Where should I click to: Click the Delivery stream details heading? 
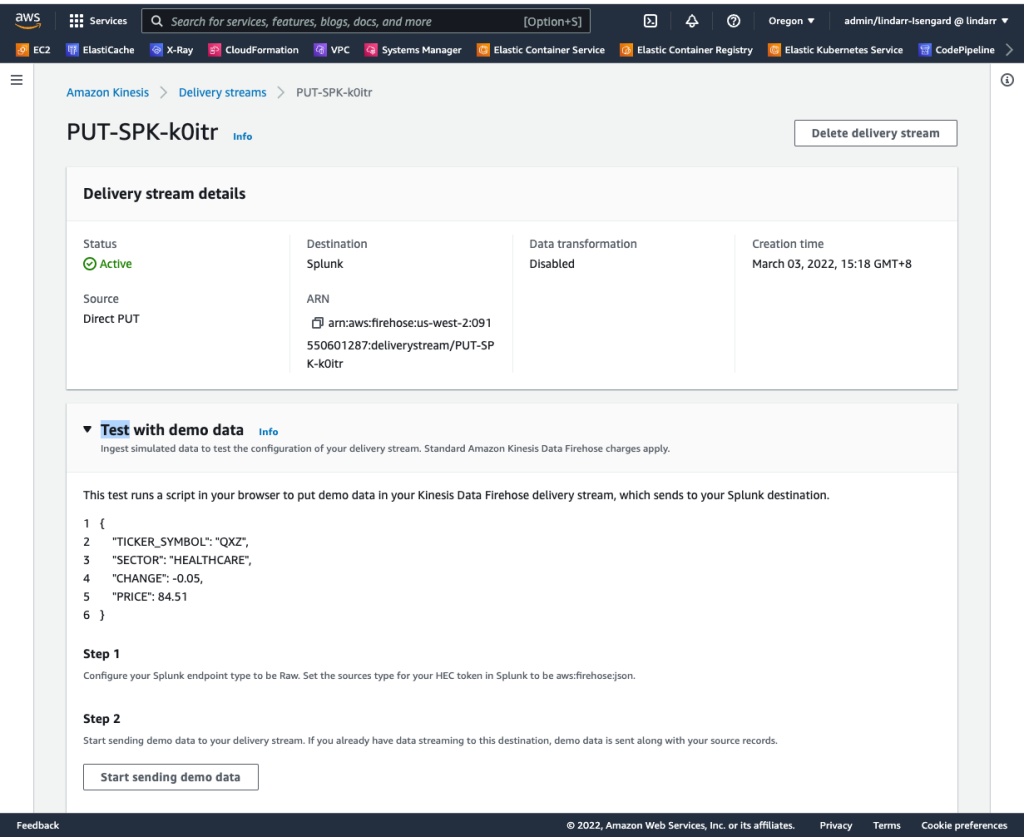pos(164,194)
